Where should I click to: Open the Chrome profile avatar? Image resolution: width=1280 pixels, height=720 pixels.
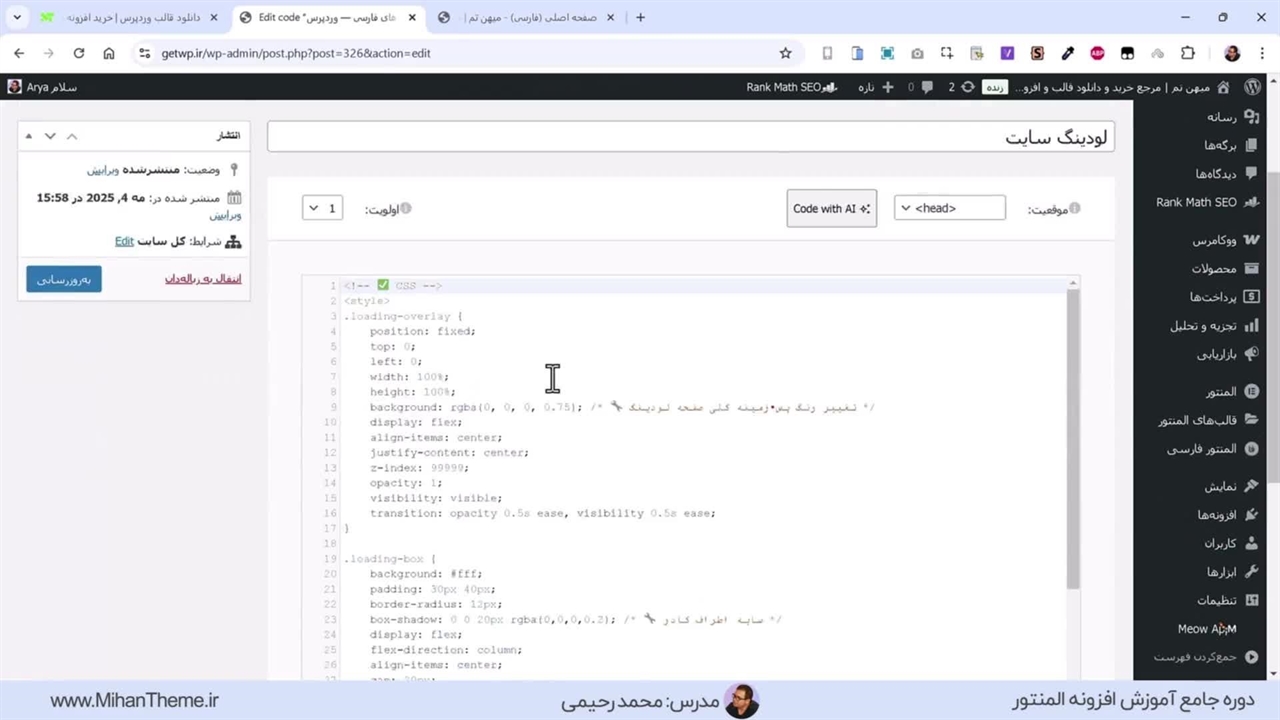coord(1232,53)
